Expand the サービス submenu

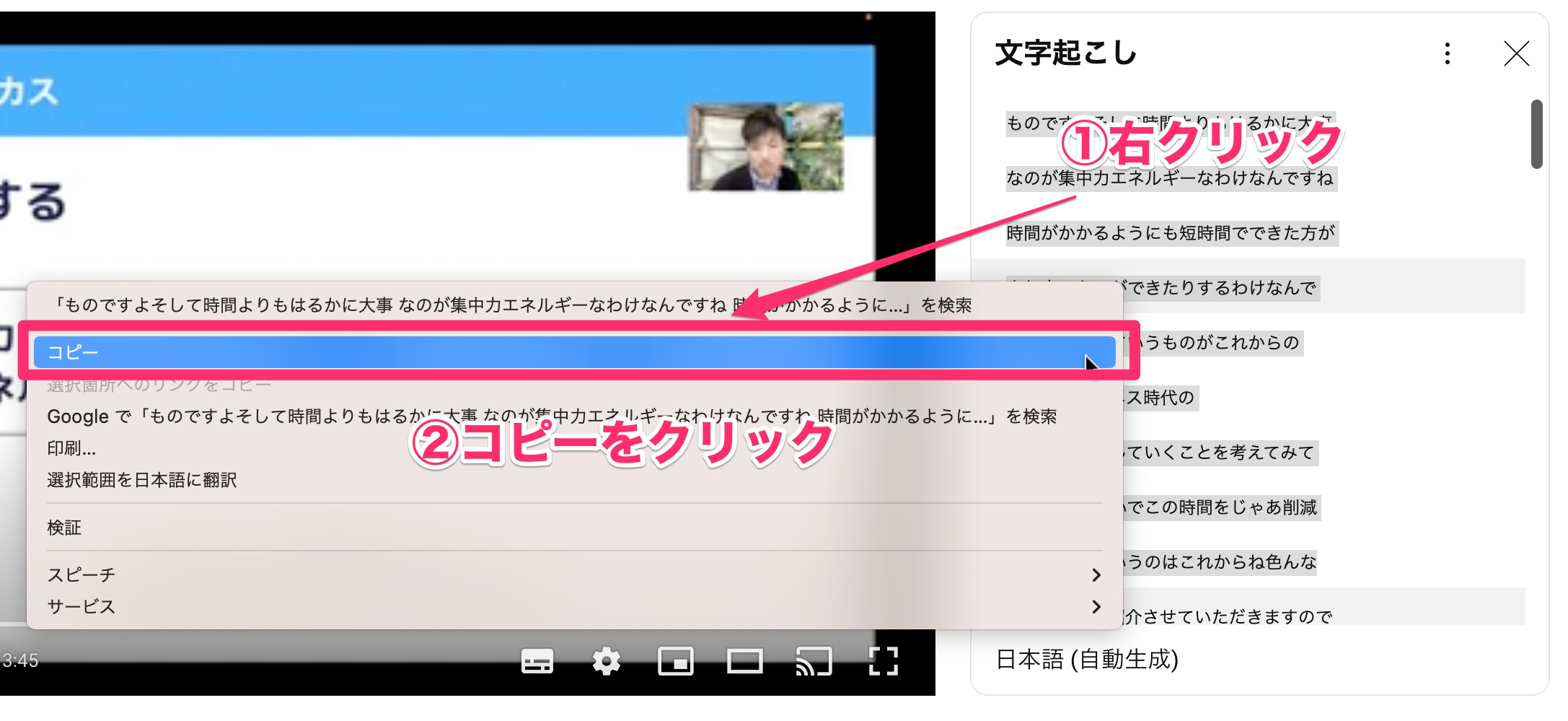coord(81,607)
